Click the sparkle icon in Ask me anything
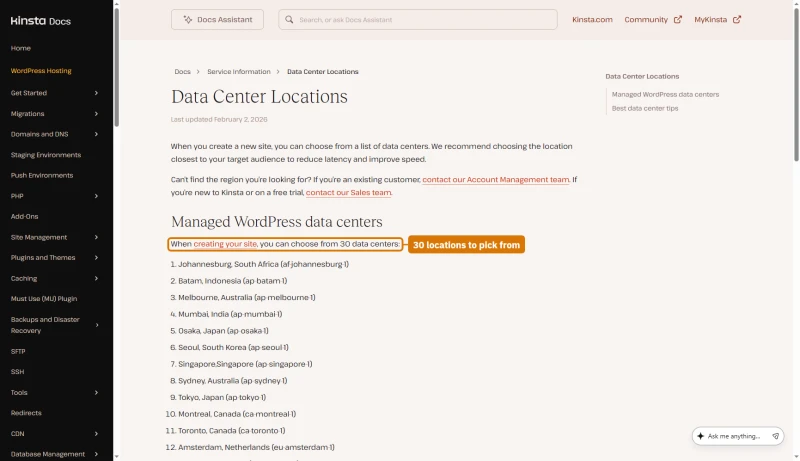Screen dimensions: 800x461 [x=701, y=436]
